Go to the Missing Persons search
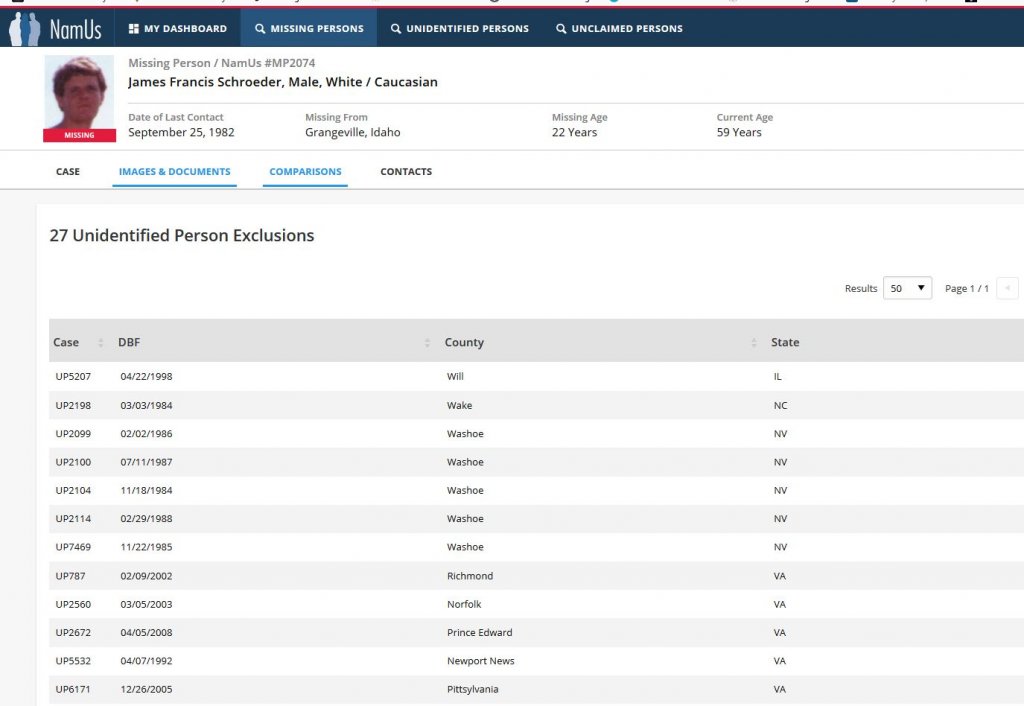Viewport: 1024px width, 706px height. (309, 29)
